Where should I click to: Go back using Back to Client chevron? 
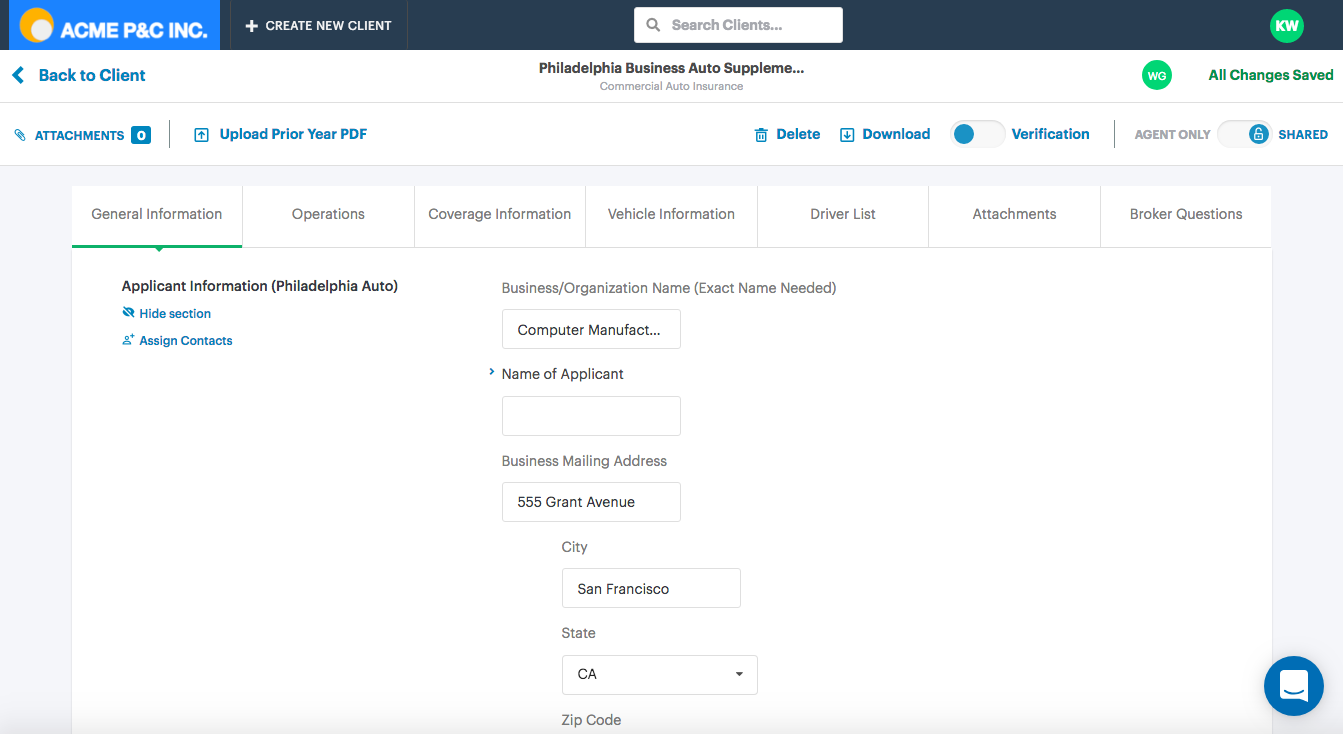18,76
